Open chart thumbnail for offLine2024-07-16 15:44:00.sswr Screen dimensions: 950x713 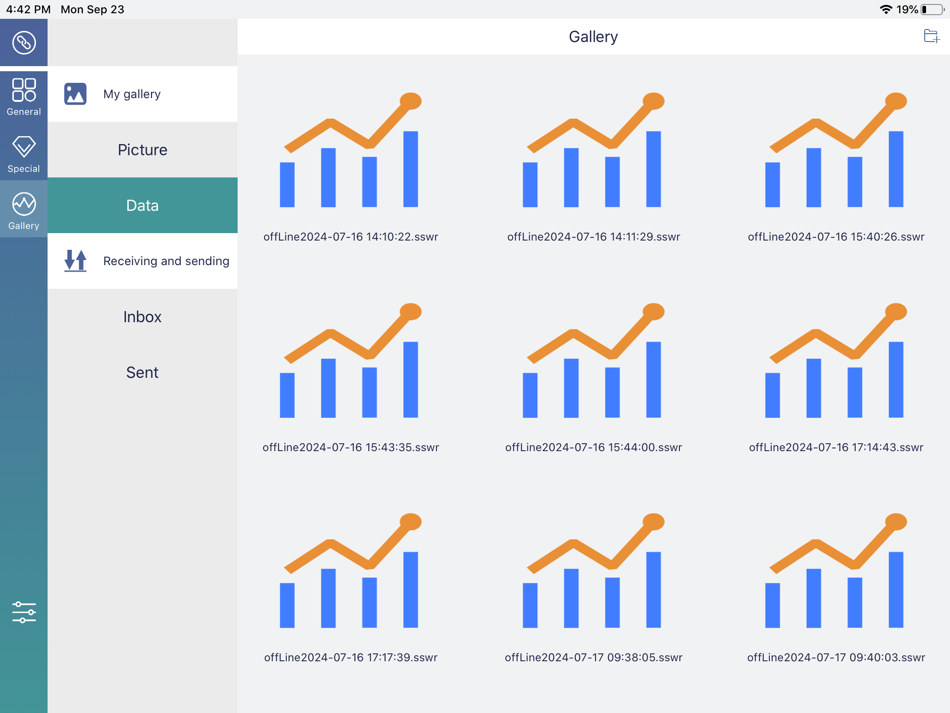594,360
